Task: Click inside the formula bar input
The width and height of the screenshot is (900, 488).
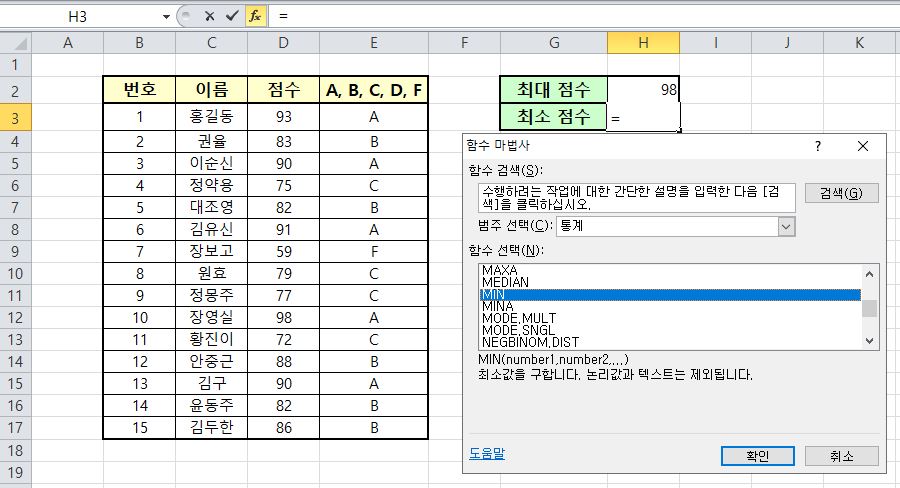Action: (x=585, y=16)
